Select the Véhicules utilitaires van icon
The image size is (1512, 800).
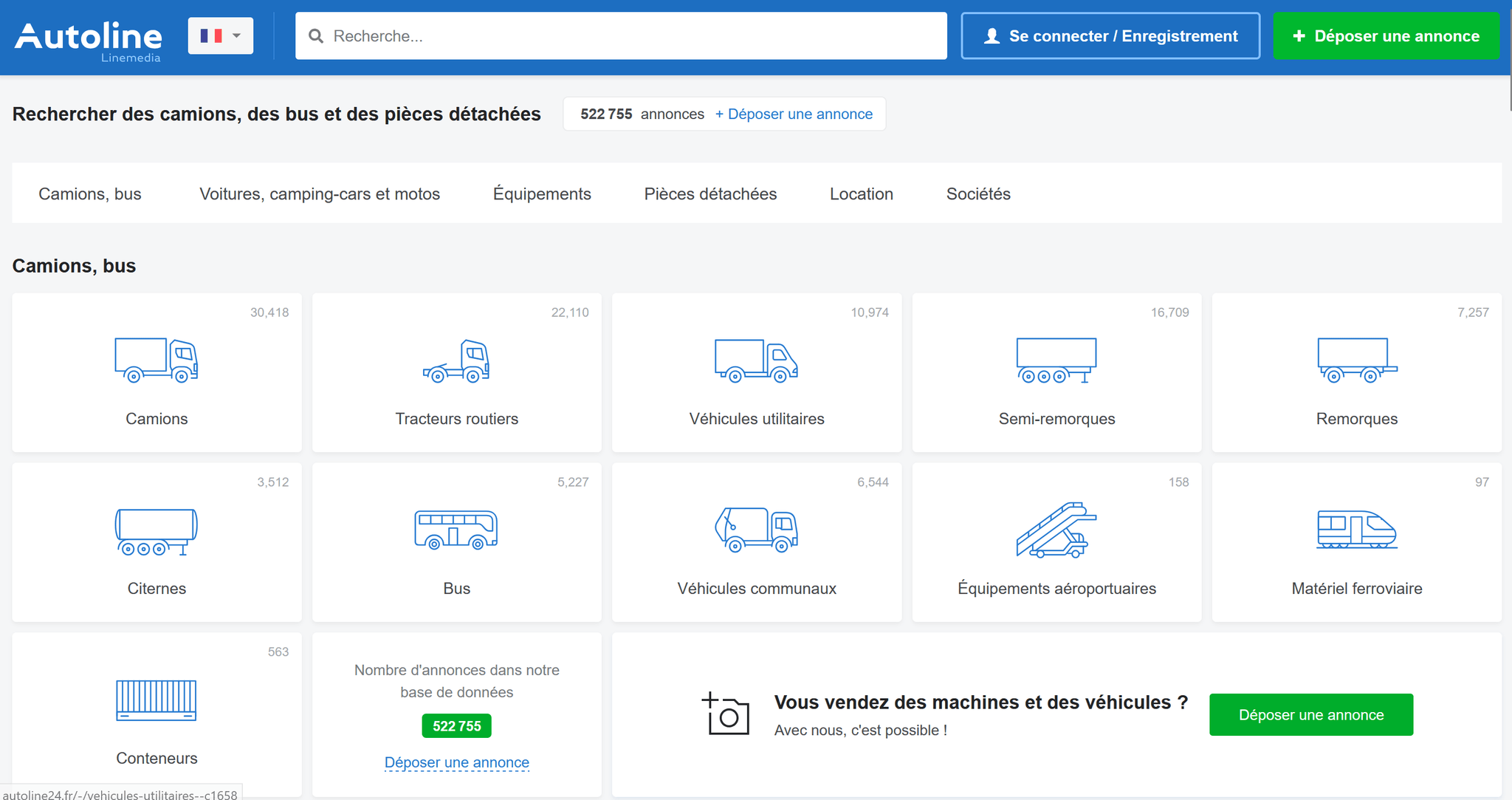coord(756,360)
